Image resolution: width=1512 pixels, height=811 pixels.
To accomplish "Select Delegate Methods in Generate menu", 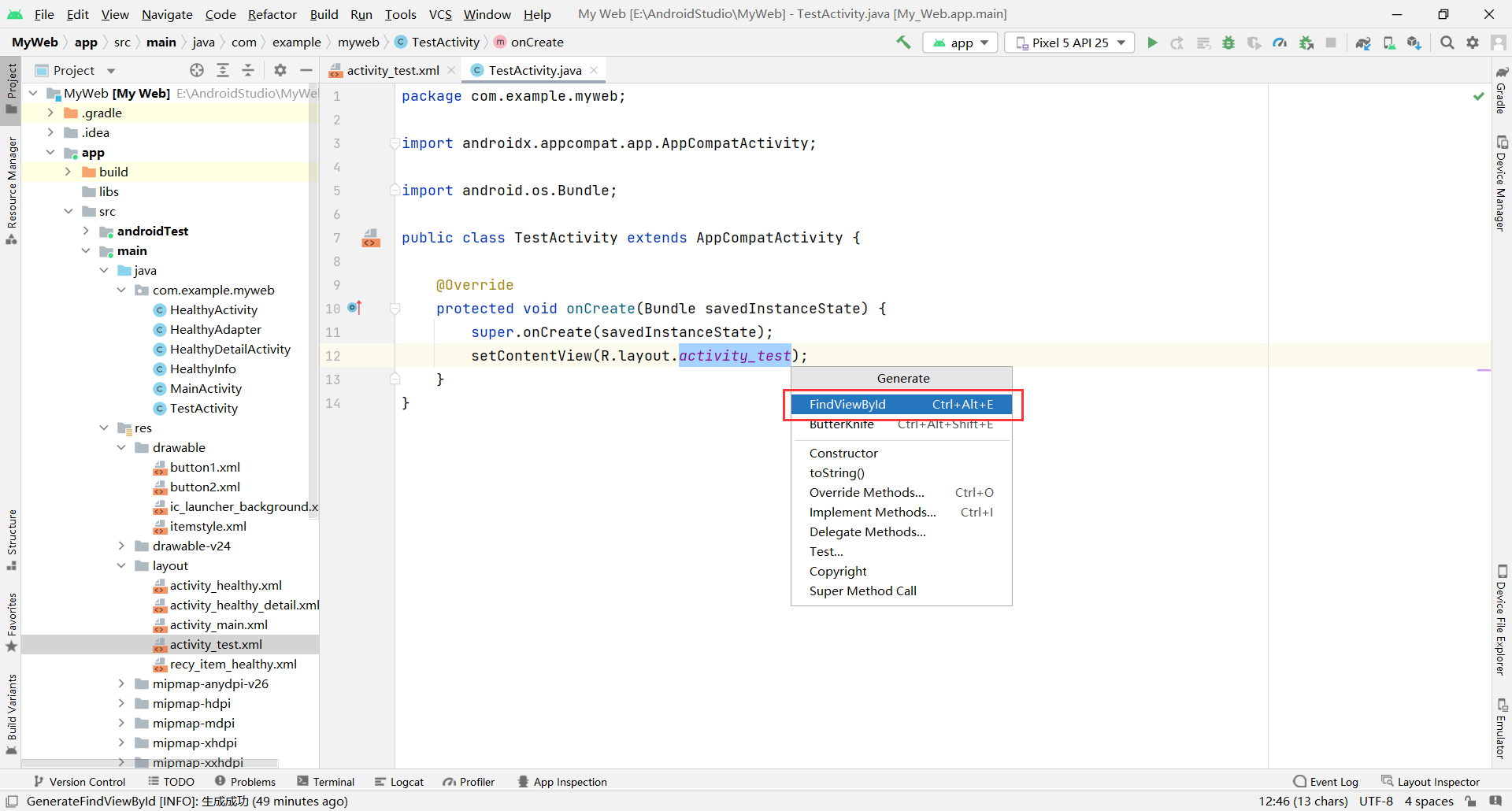I will 901,531.
